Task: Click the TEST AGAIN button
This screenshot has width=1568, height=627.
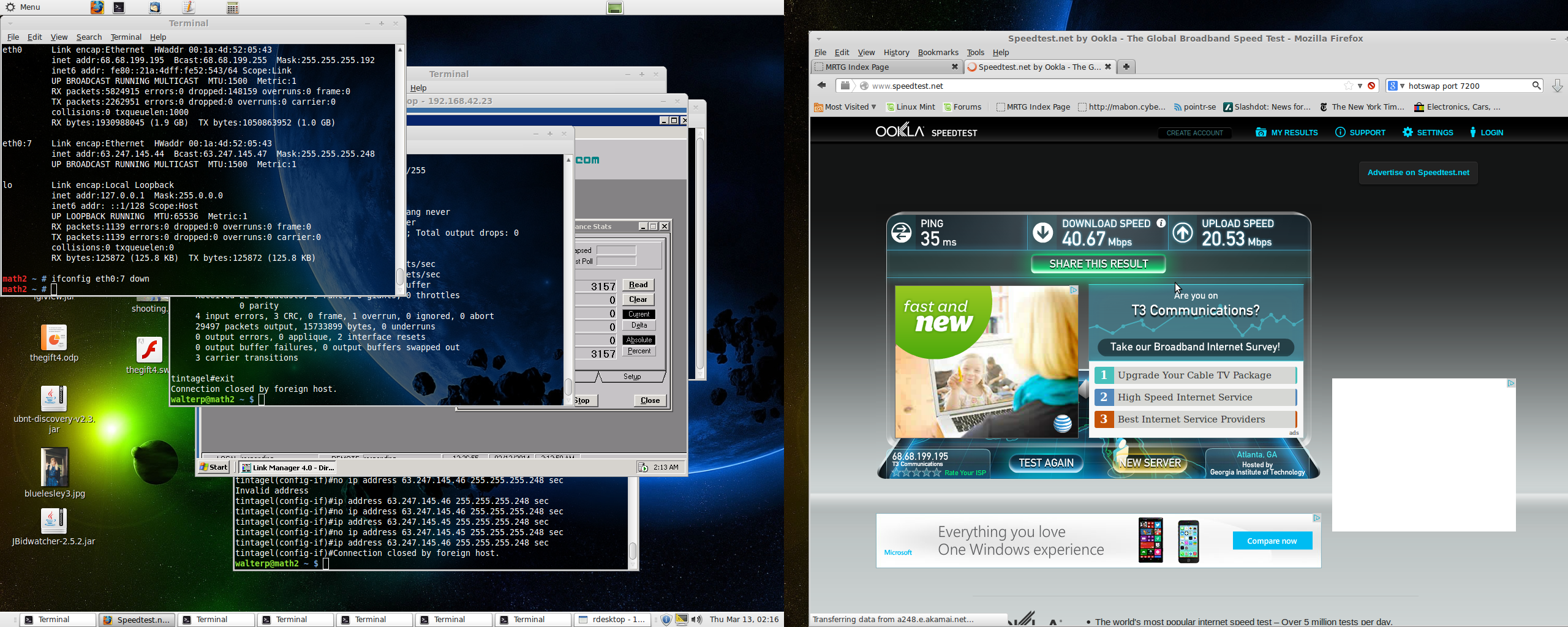Action: [x=1046, y=463]
